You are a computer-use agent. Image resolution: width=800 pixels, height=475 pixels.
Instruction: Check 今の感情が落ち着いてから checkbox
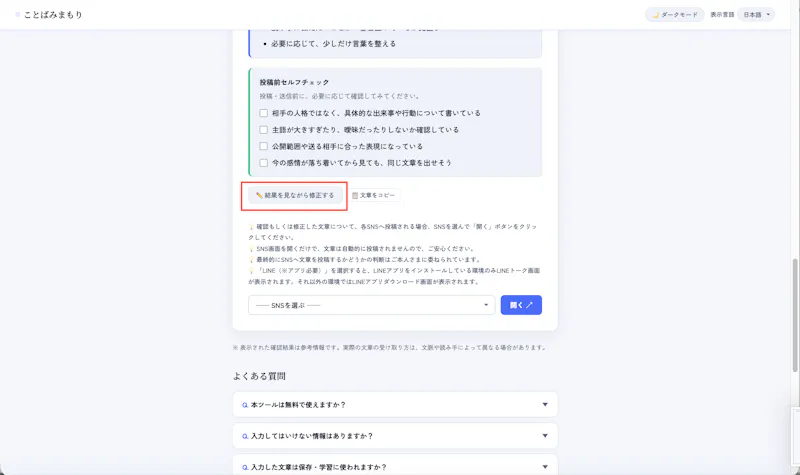263,163
